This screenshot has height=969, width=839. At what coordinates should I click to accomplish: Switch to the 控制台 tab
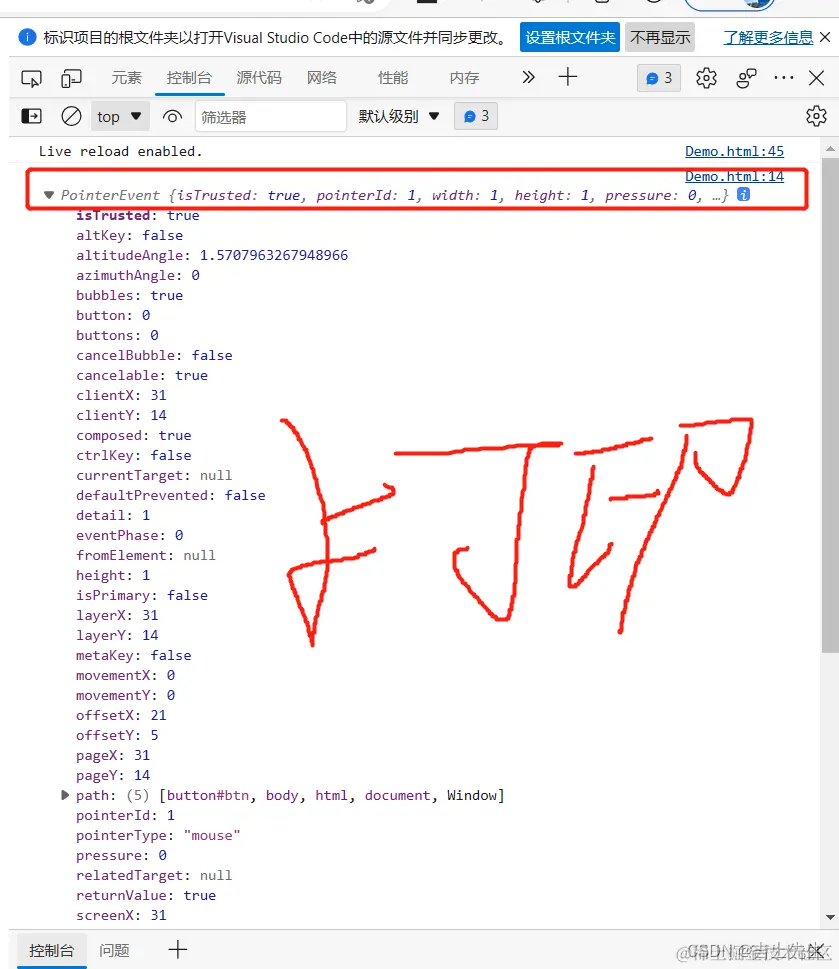coord(189,78)
